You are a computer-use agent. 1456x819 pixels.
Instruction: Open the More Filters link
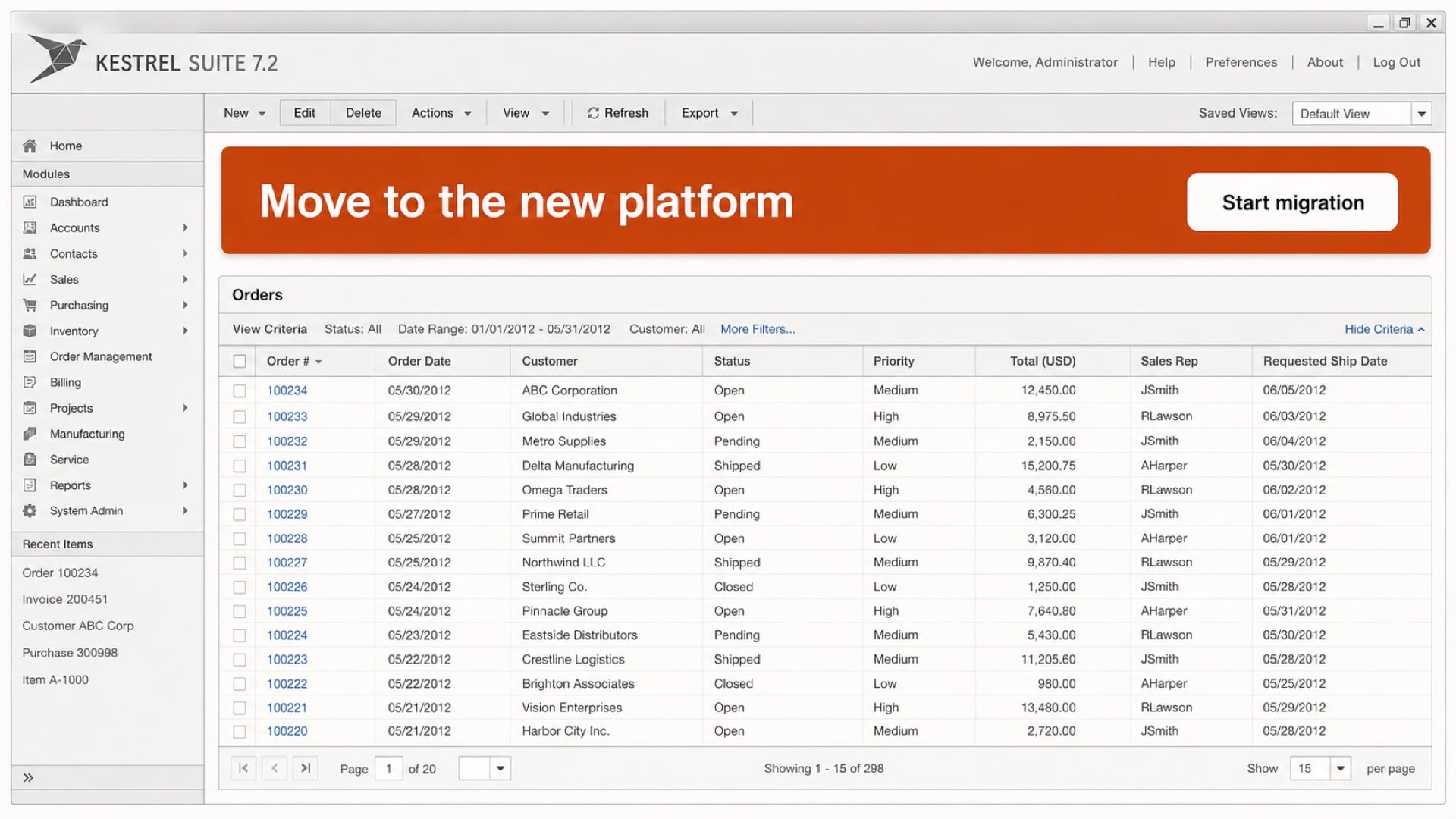758,329
